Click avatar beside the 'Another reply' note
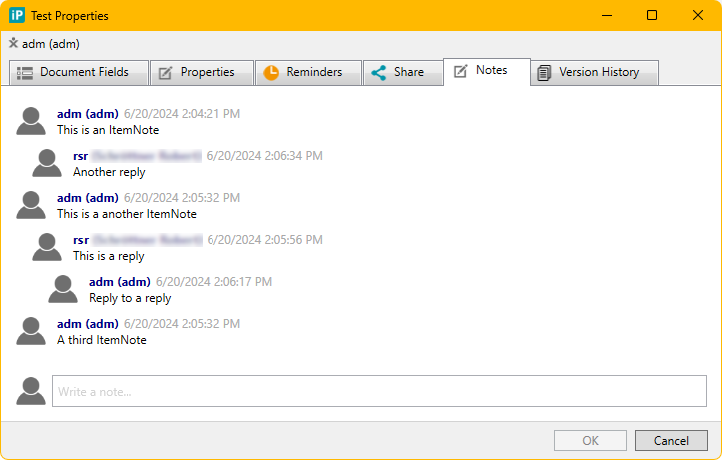This screenshot has width=722, height=460. click(48, 163)
